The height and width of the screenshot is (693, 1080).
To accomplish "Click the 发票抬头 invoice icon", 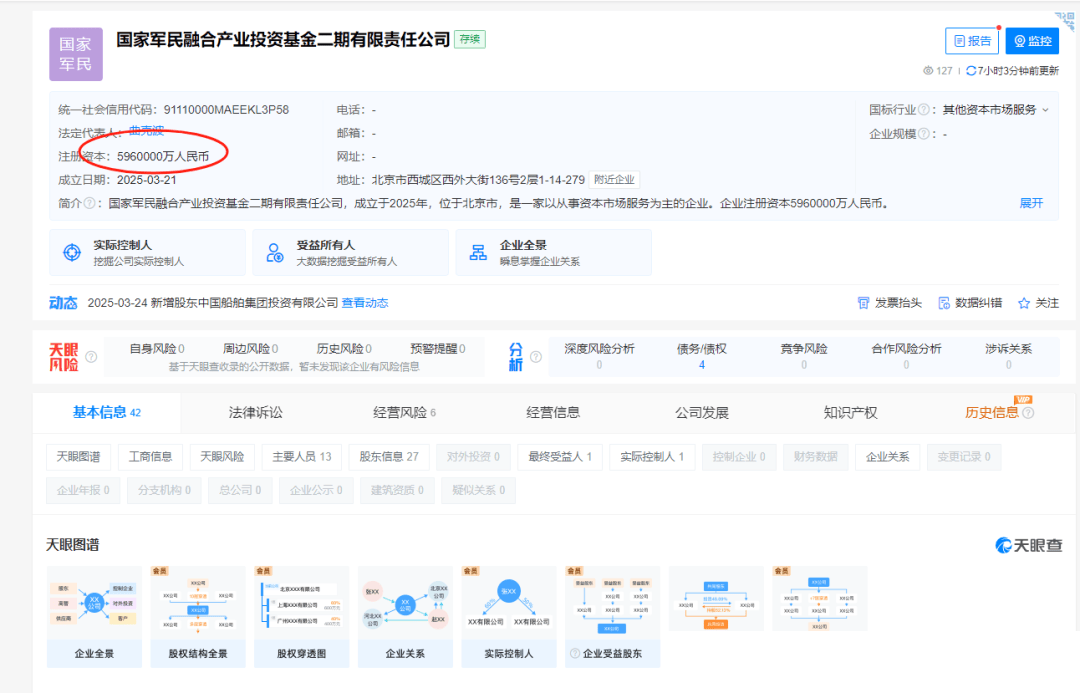I will 863,303.
